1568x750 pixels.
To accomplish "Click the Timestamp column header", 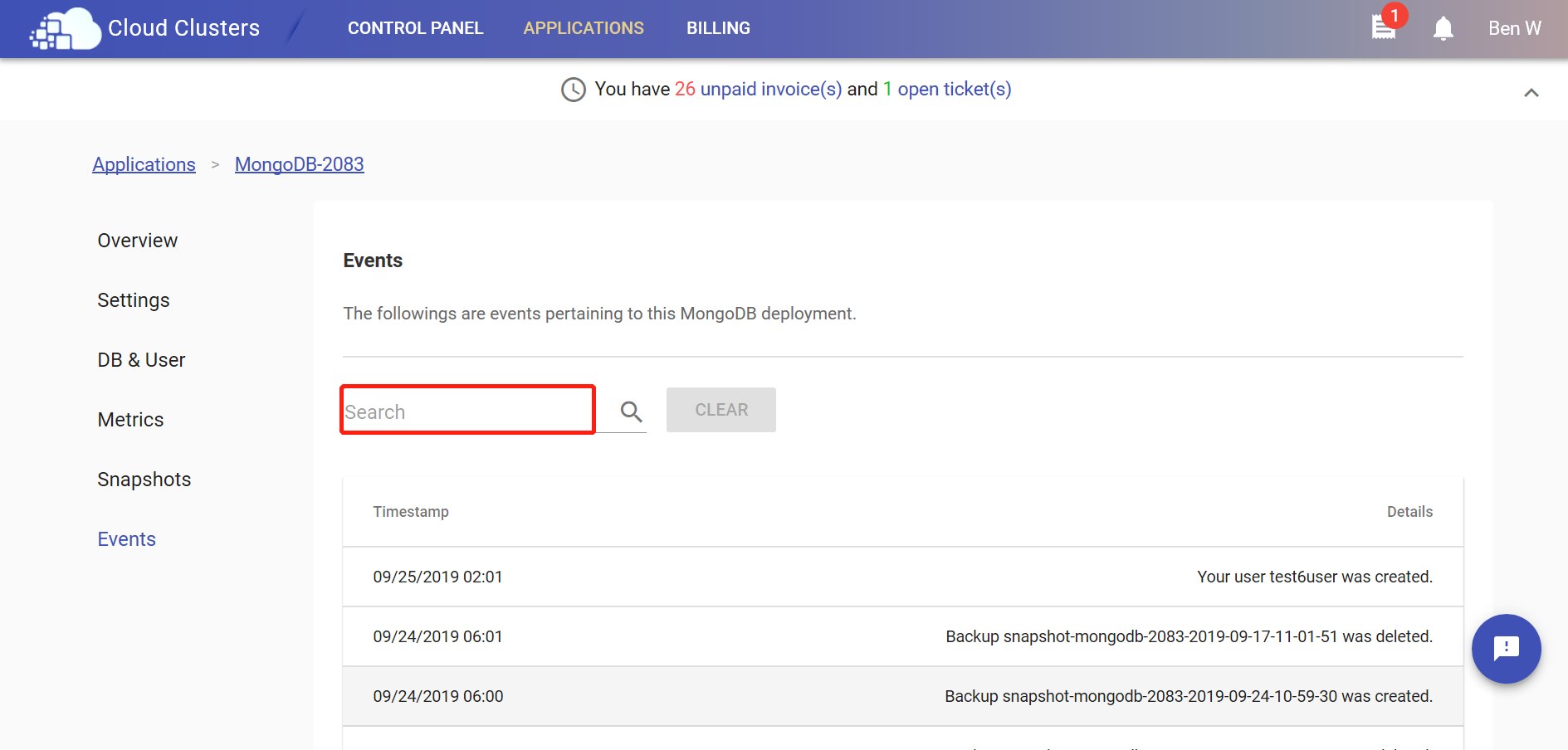I will click(411, 512).
